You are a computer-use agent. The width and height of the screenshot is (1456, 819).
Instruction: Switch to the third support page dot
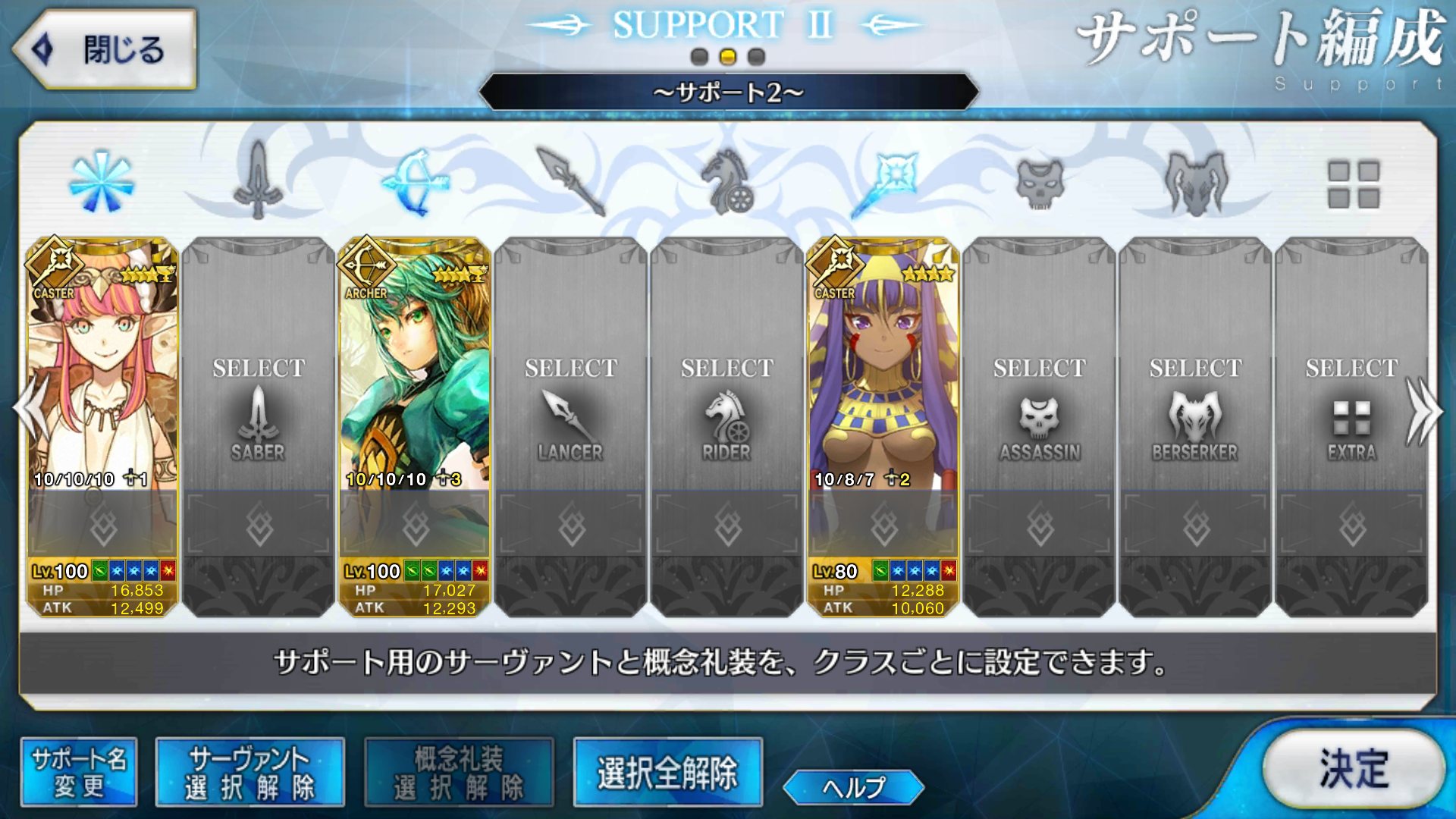pyautogui.click(x=756, y=57)
